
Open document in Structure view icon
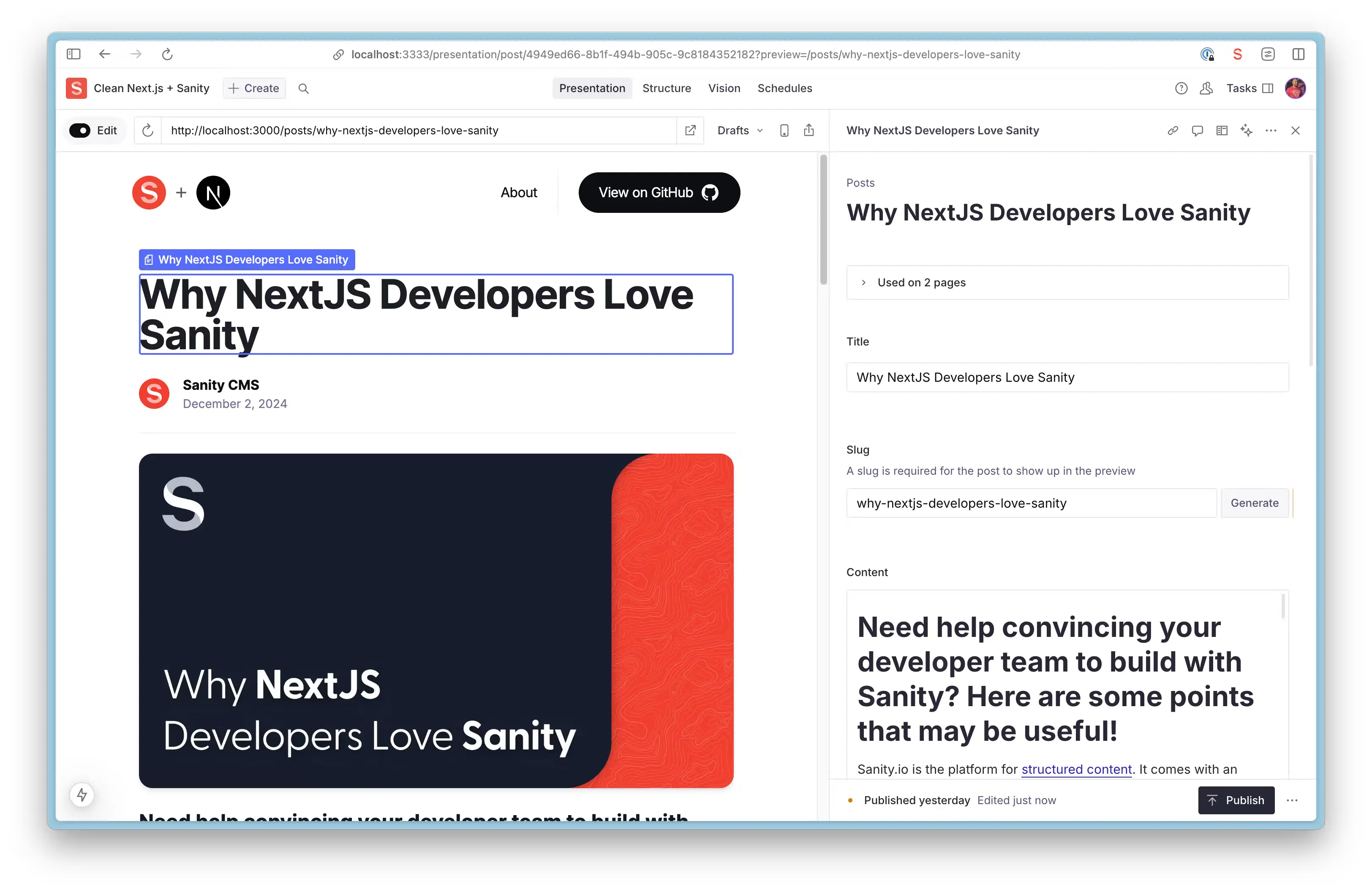(x=1222, y=130)
